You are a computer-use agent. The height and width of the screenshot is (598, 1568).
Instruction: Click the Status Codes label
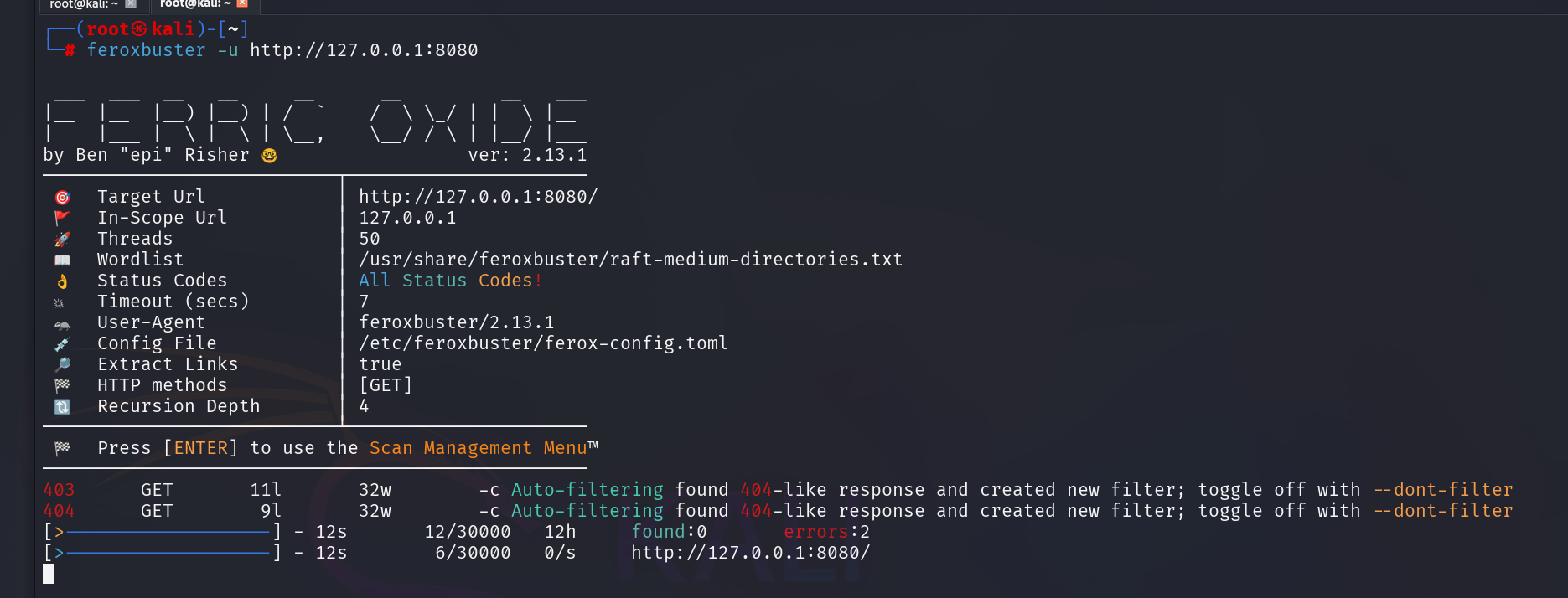[x=162, y=281]
